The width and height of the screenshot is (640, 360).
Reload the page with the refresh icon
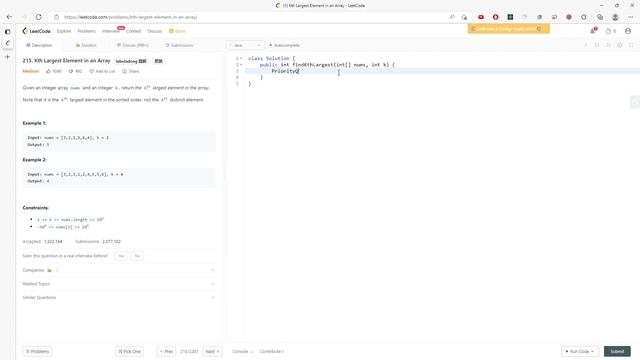pos(39,17)
